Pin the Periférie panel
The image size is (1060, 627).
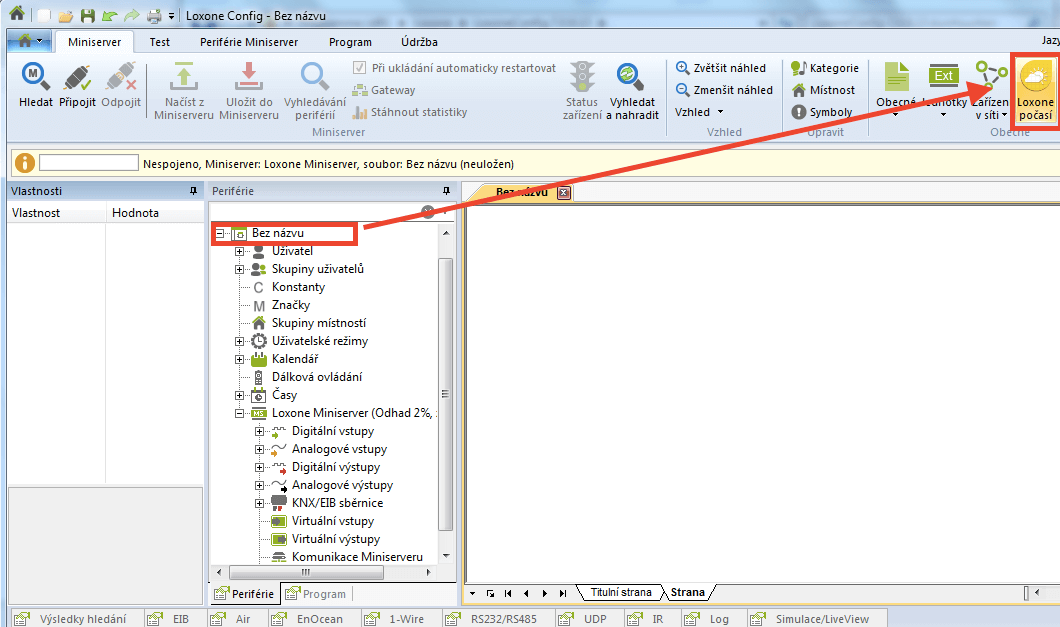click(446, 191)
